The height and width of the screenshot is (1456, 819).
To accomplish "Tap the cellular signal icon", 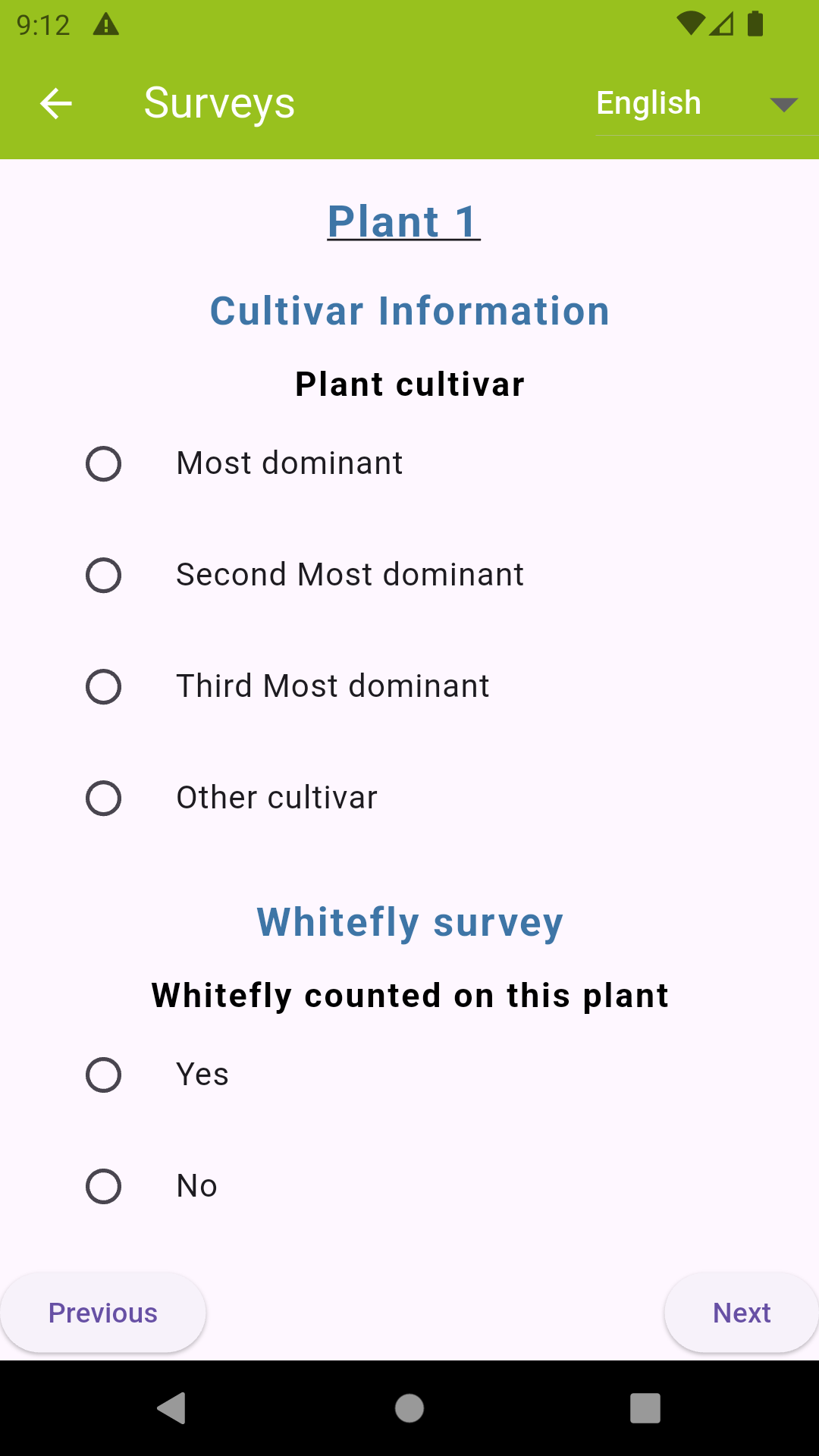I will [x=722, y=24].
